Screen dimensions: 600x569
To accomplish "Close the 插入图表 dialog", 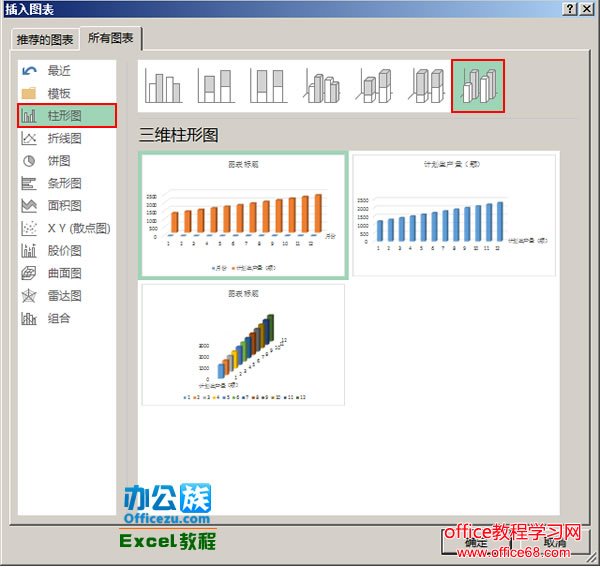I will click(x=587, y=9).
